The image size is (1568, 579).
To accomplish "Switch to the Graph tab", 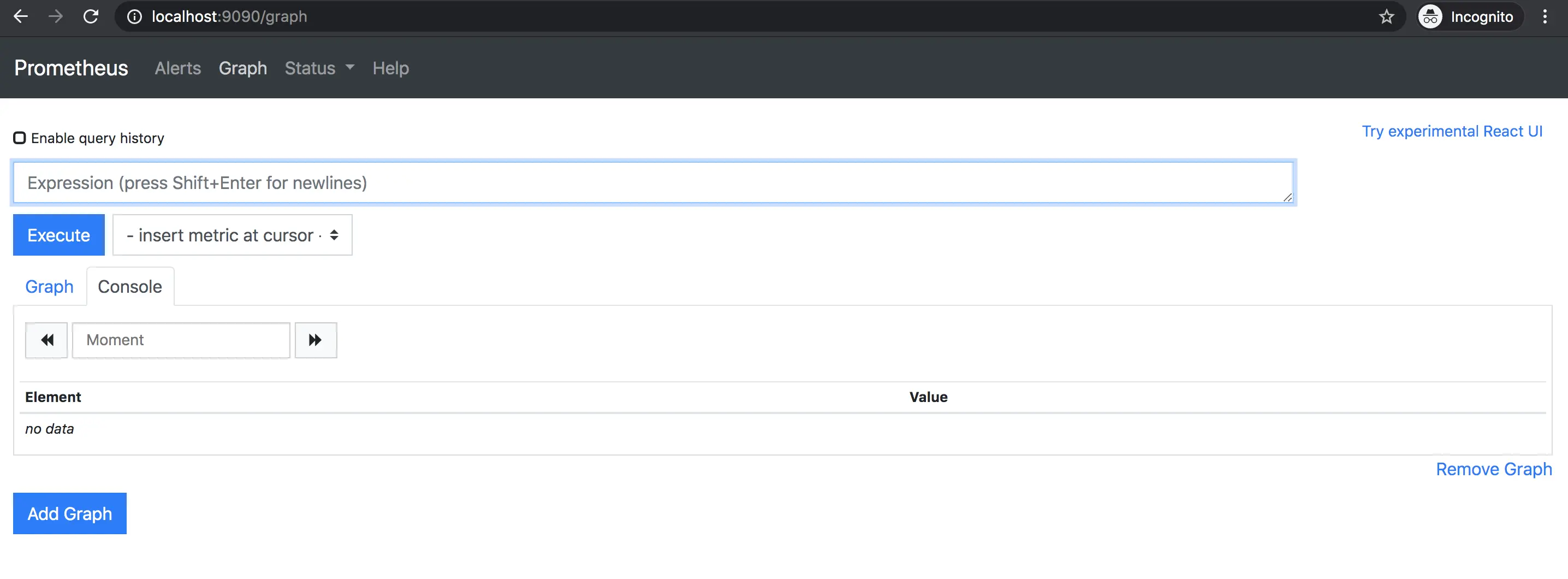I will [49, 287].
